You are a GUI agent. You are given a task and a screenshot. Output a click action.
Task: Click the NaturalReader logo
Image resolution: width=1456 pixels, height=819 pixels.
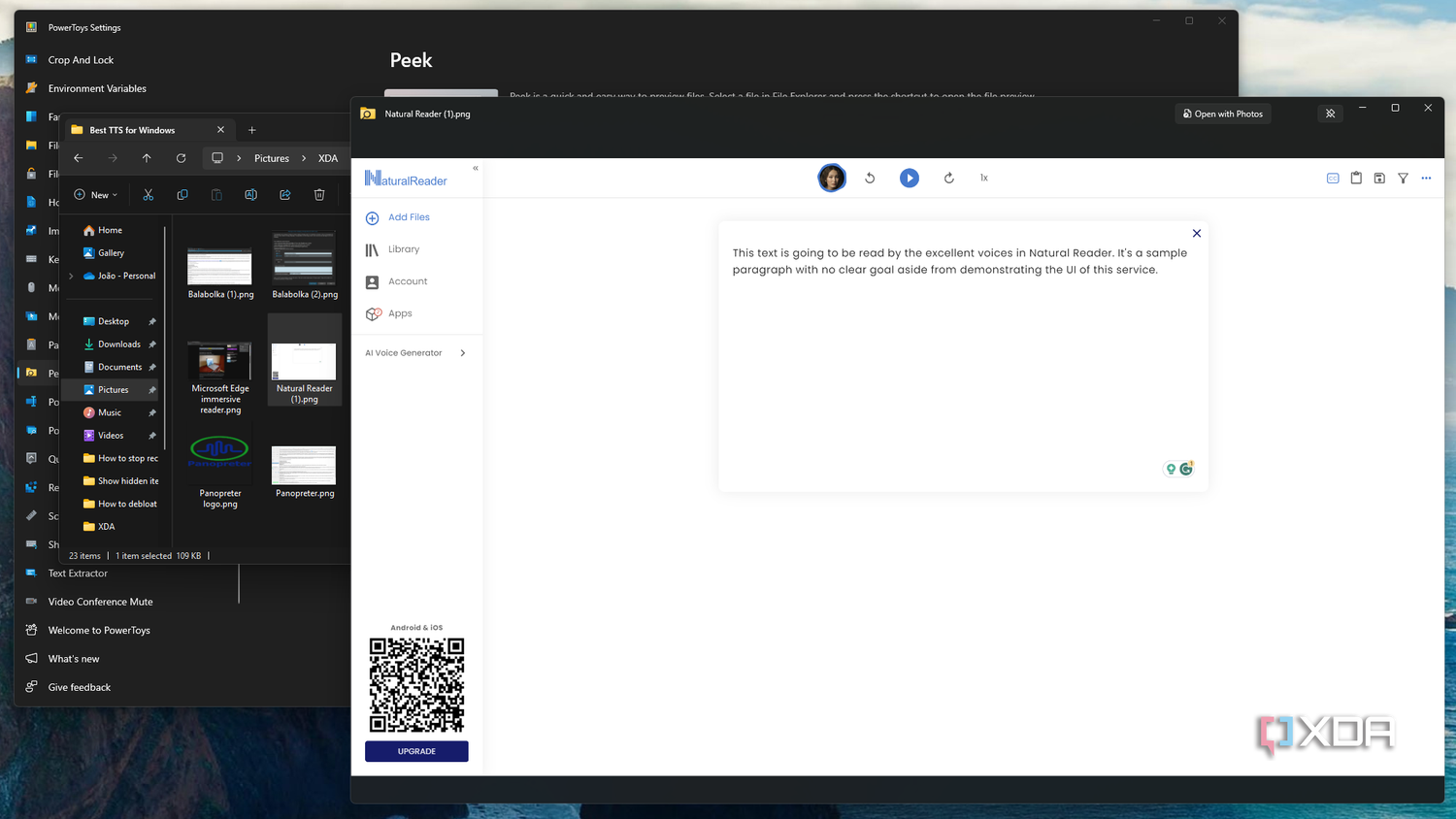[406, 179]
